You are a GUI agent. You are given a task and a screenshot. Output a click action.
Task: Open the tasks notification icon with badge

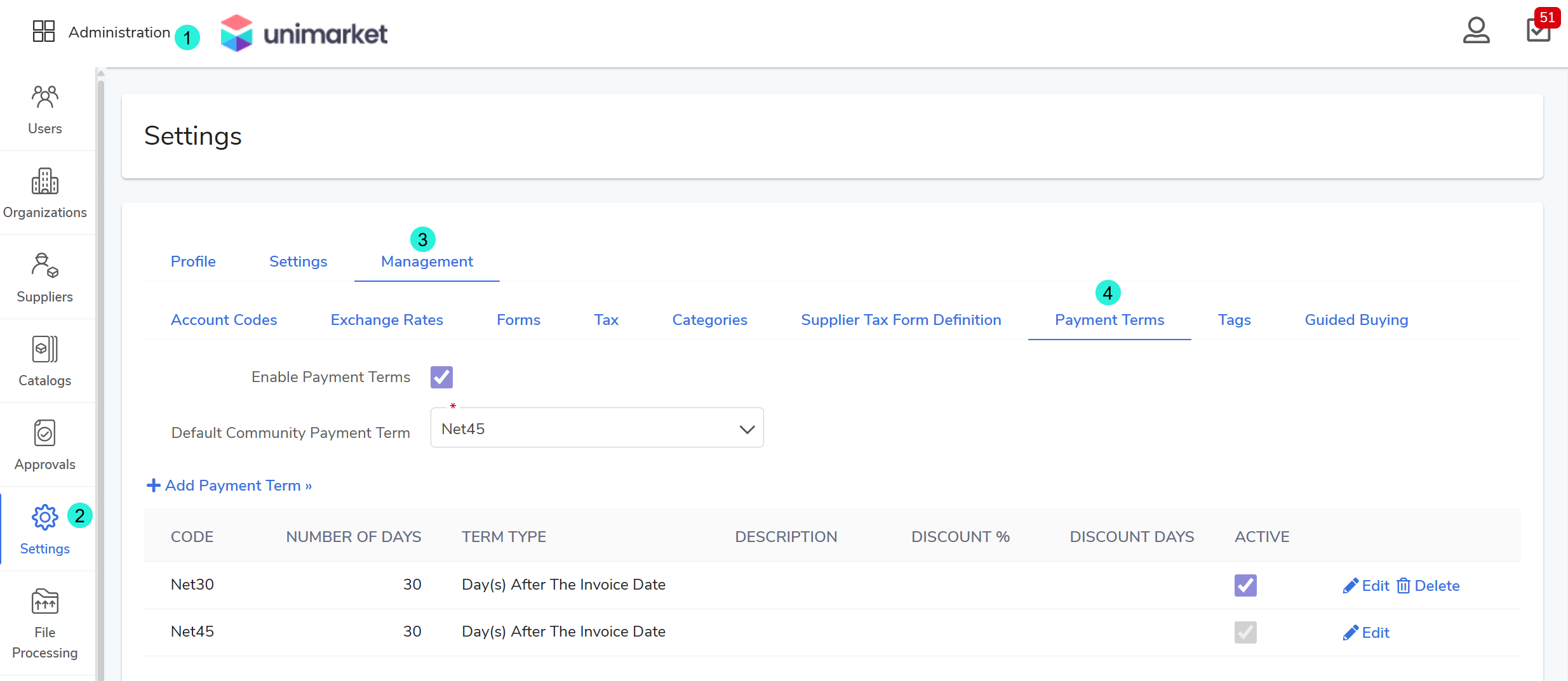pyautogui.click(x=1538, y=30)
